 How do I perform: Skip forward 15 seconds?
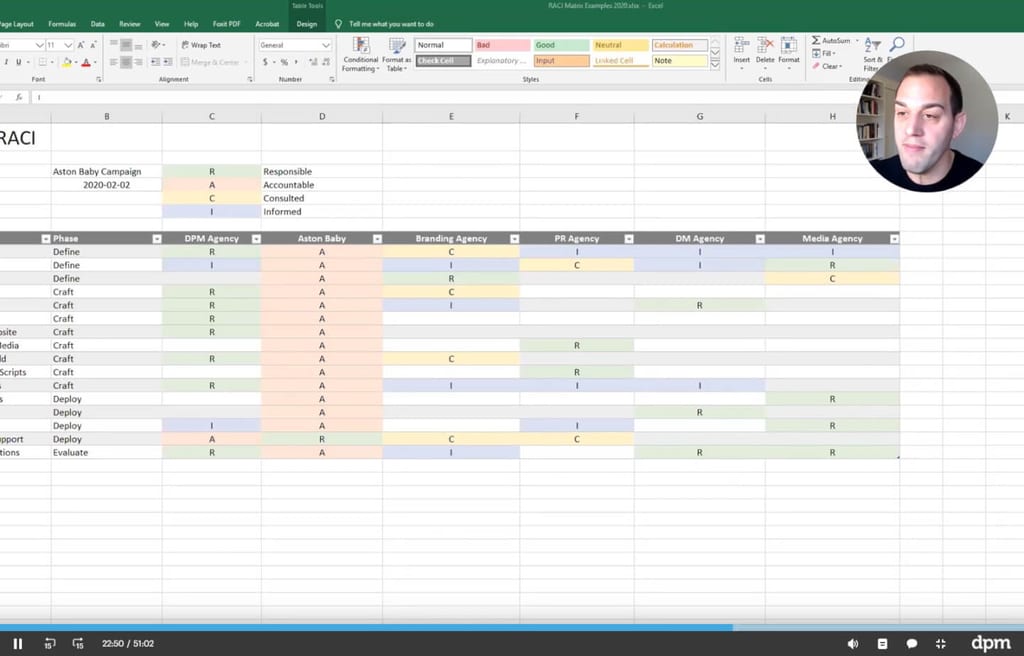[x=78, y=644]
